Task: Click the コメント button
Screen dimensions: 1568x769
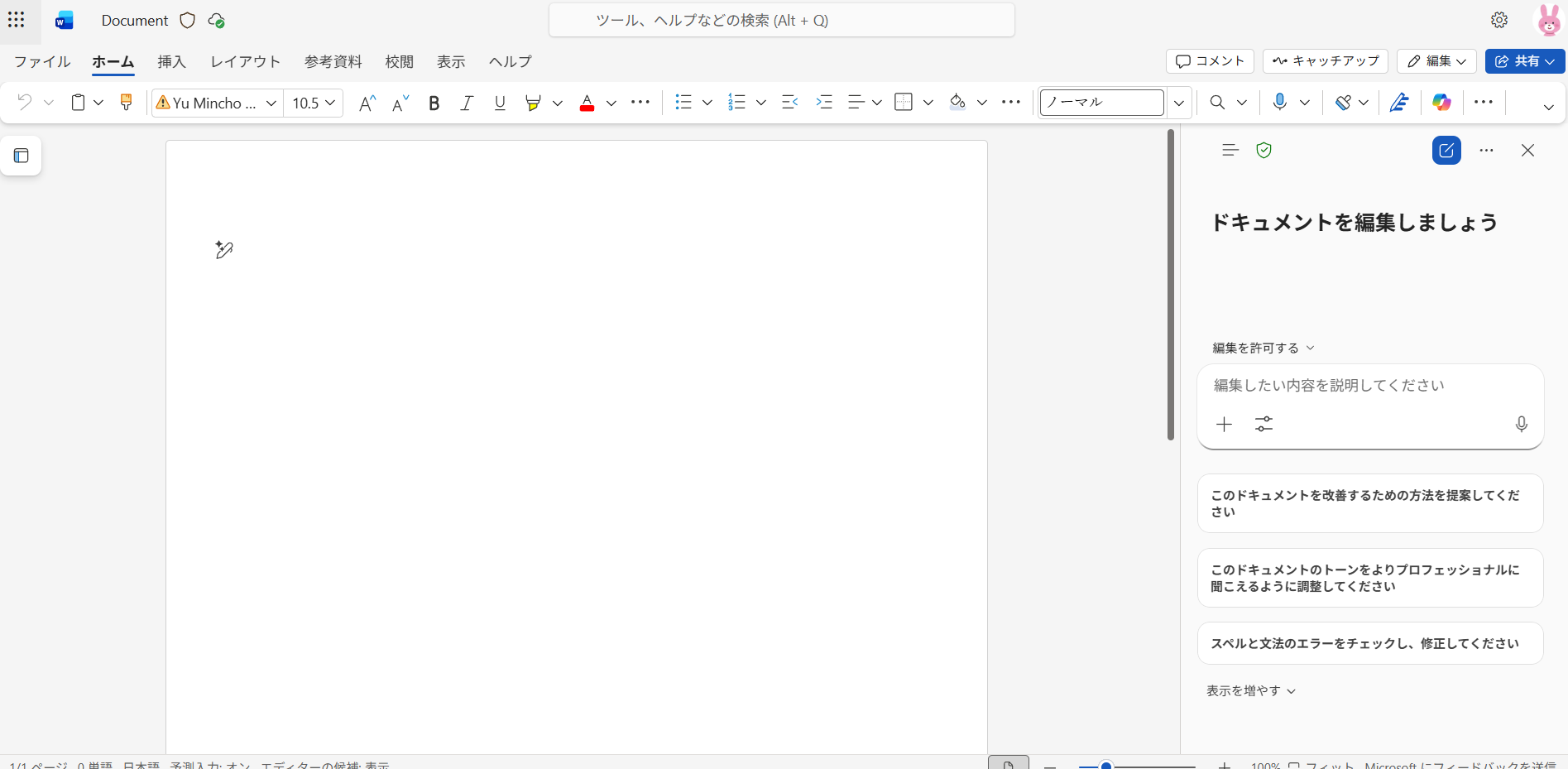Action: click(1210, 61)
